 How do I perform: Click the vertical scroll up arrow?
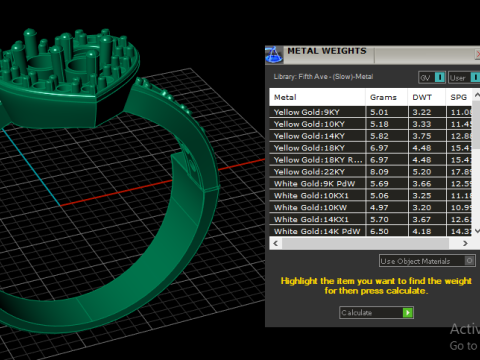pyautogui.click(x=477, y=95)
